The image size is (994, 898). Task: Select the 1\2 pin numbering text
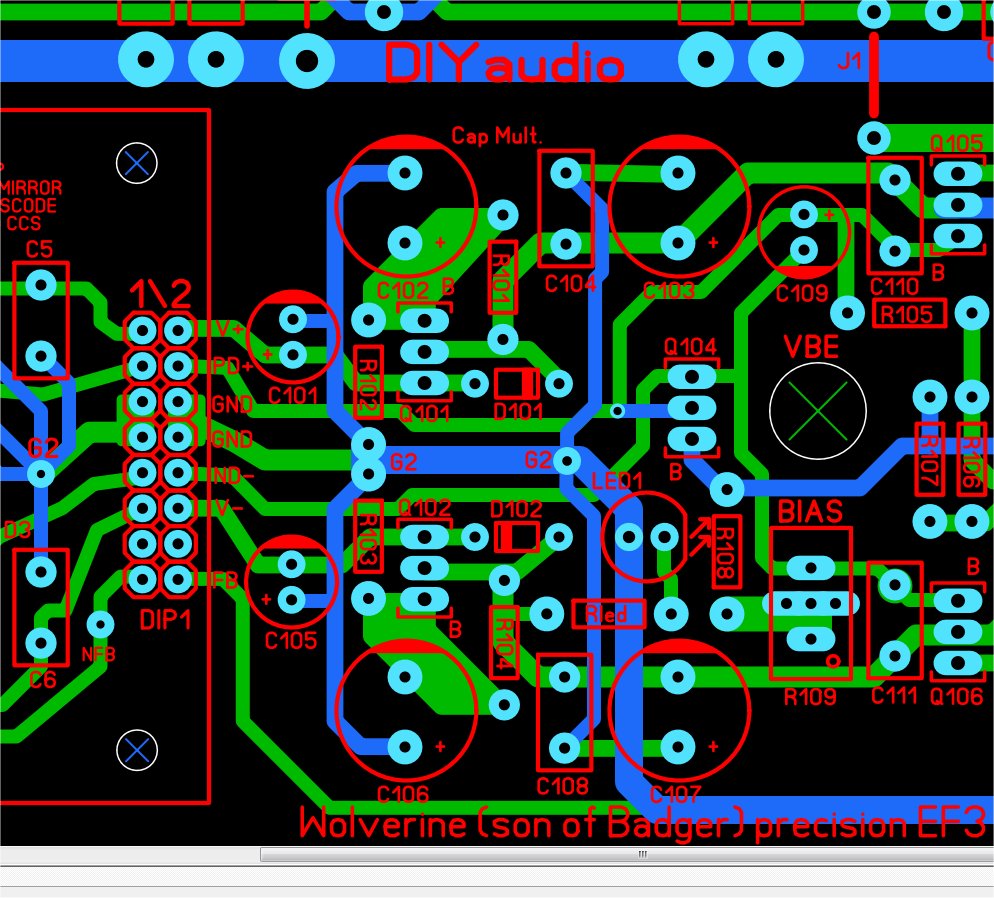tap(160, 294)
